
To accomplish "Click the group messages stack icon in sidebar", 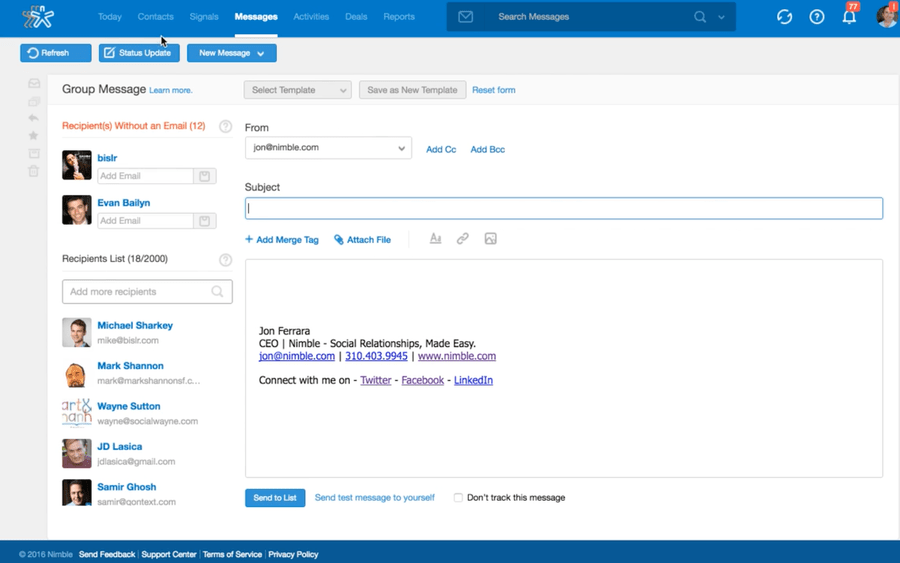I will (34, 102).
